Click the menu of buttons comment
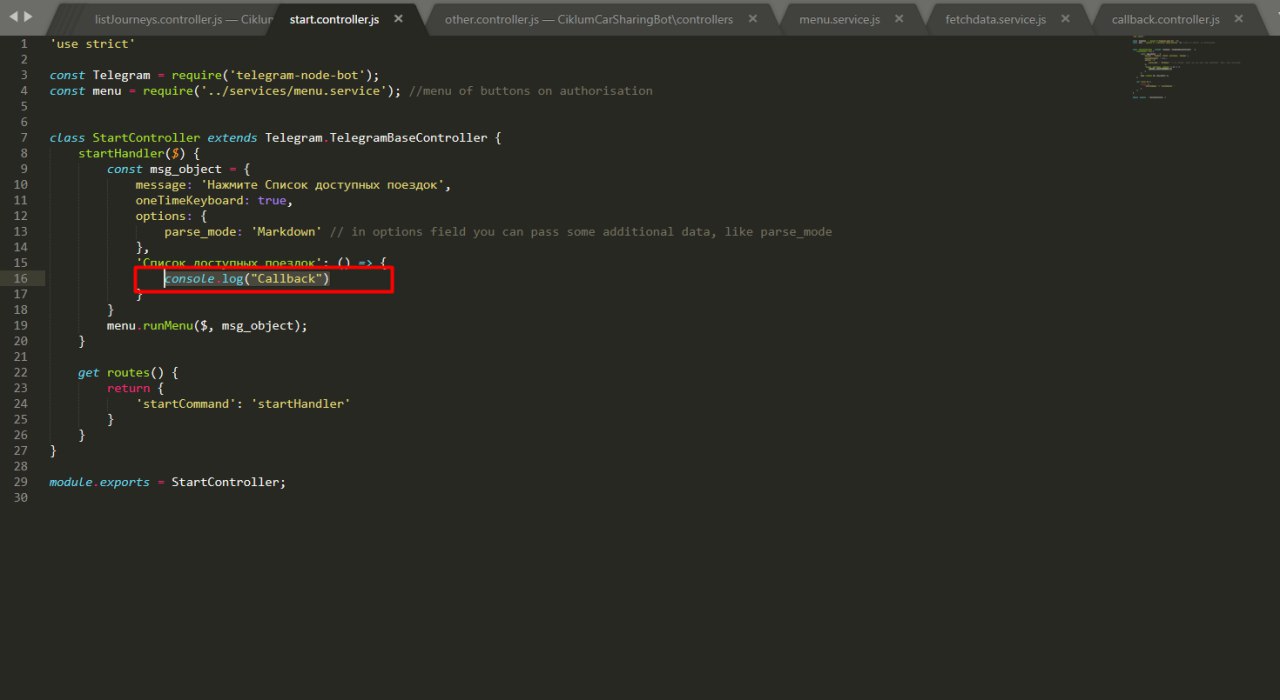Viewport: 1280px width, 700px height. pos(530,91)
